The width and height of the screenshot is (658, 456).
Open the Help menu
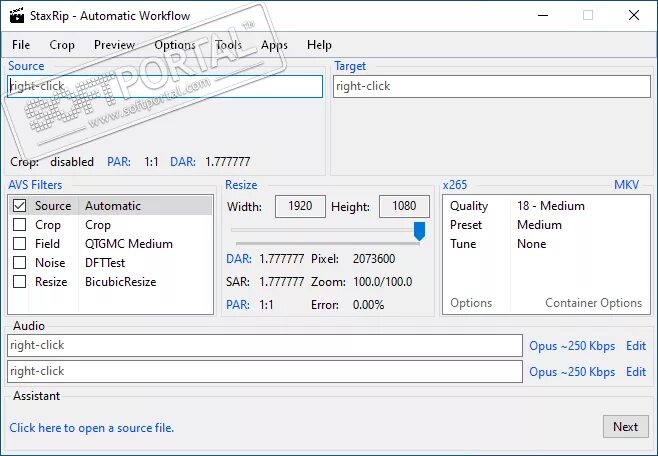tap(319, 45)
